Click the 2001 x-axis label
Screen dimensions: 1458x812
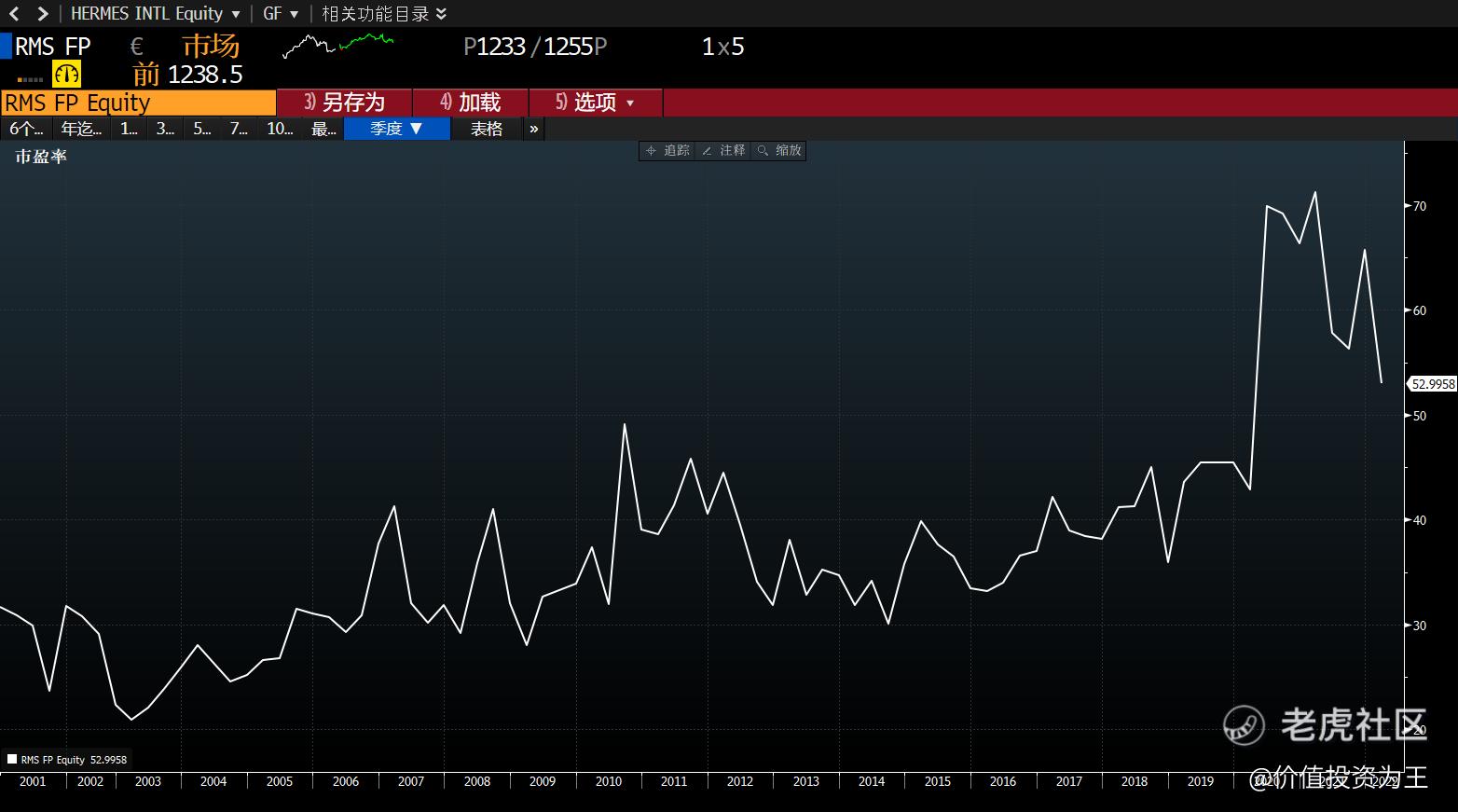(33, 781)
